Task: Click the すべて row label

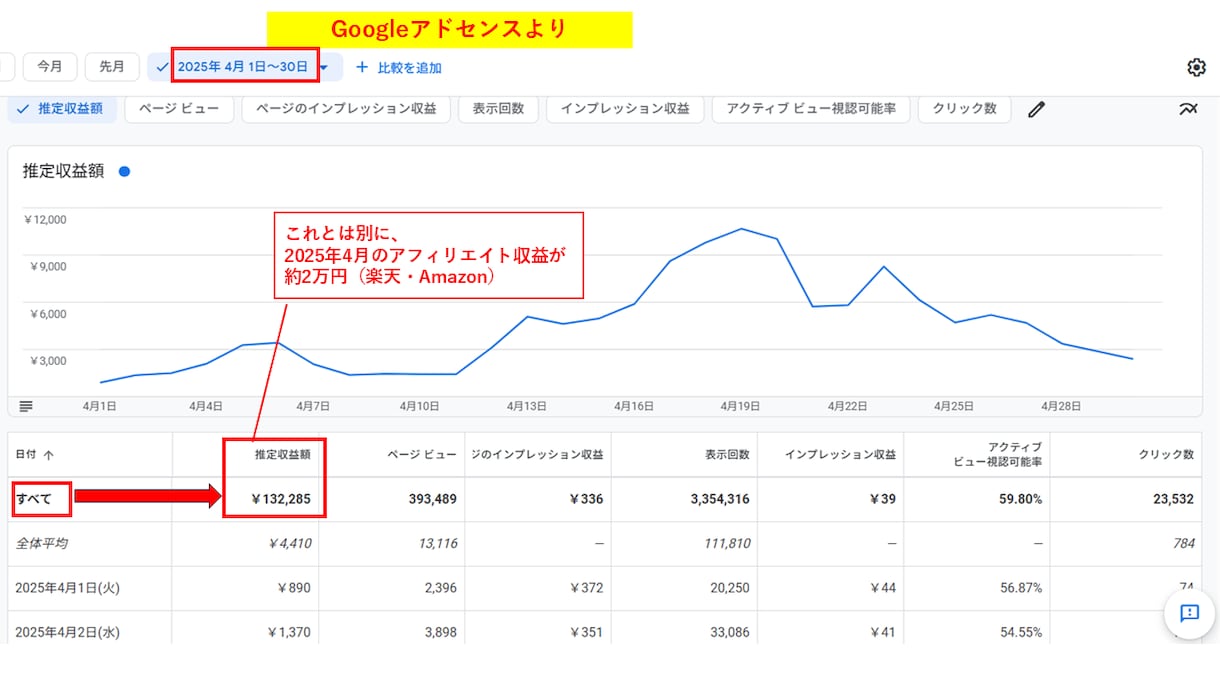Action: click(x=33, y=499)
